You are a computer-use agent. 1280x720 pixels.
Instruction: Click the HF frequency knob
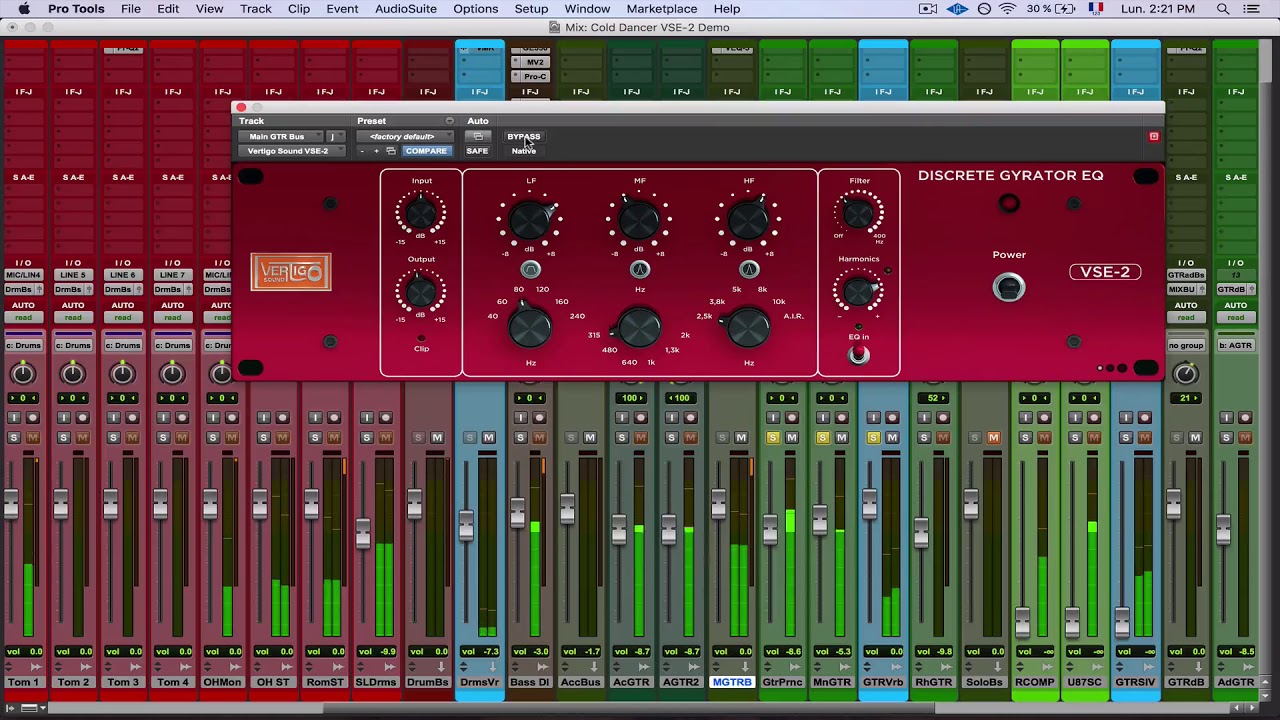[749, 326]
